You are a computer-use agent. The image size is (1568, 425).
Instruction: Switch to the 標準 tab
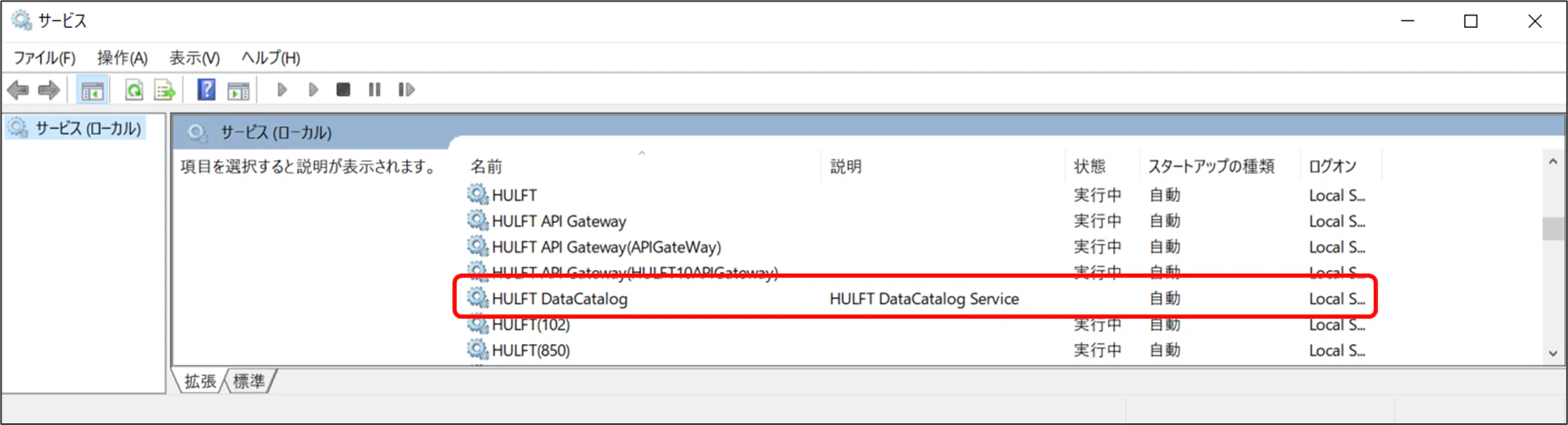pyautogui.click(x=249, y=381)
